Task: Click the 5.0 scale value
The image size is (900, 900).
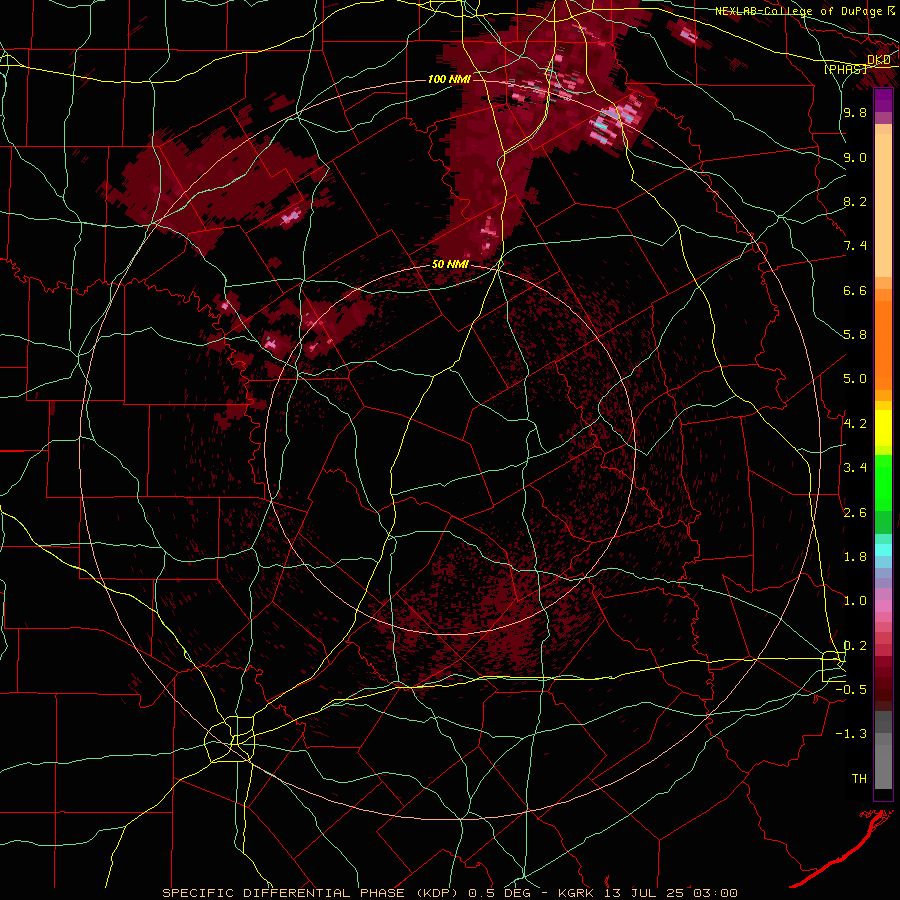Action: coord(855,379)
